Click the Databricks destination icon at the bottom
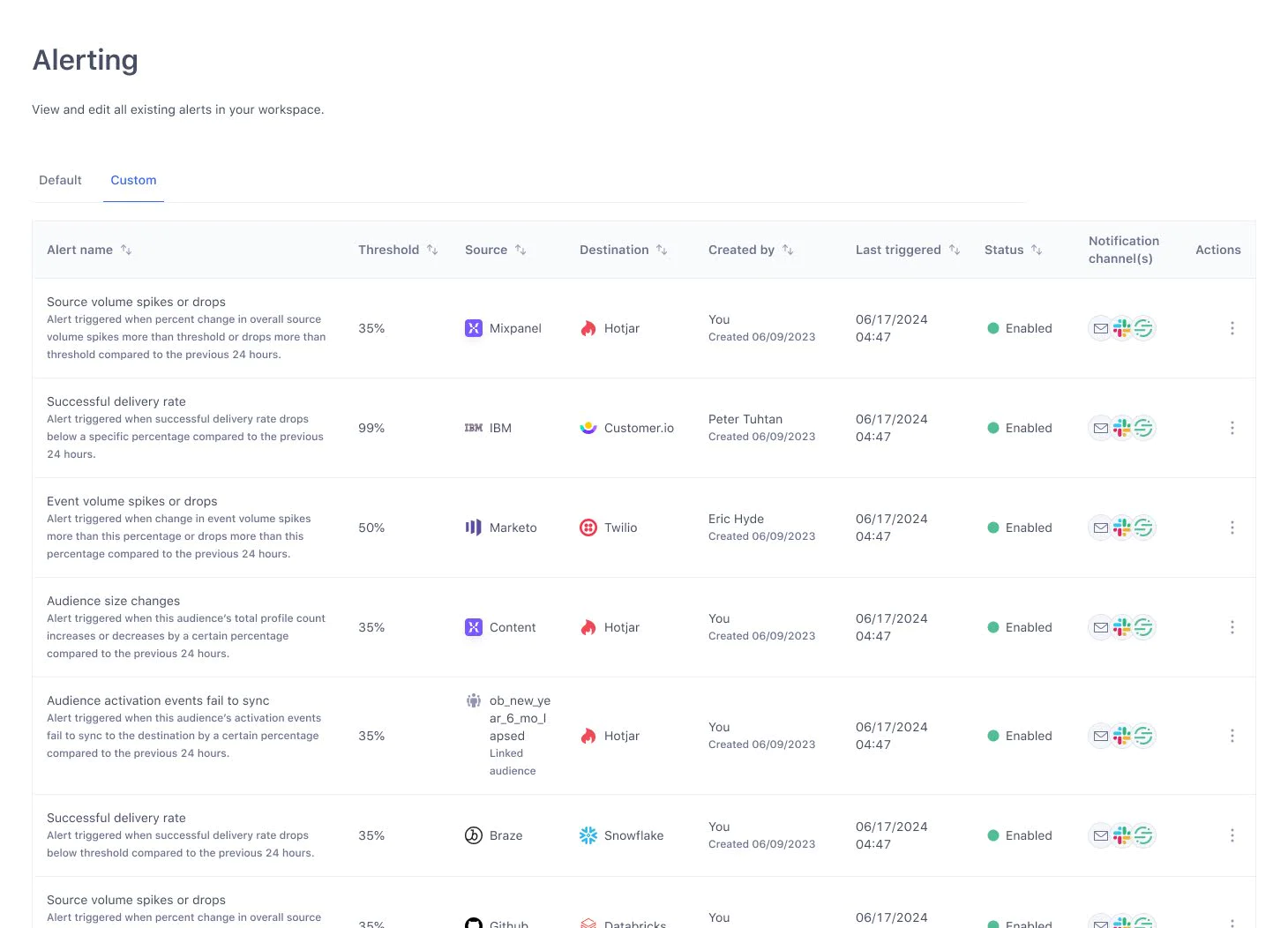Viewport: 1288px width, 928px height. tap(588, 923)
